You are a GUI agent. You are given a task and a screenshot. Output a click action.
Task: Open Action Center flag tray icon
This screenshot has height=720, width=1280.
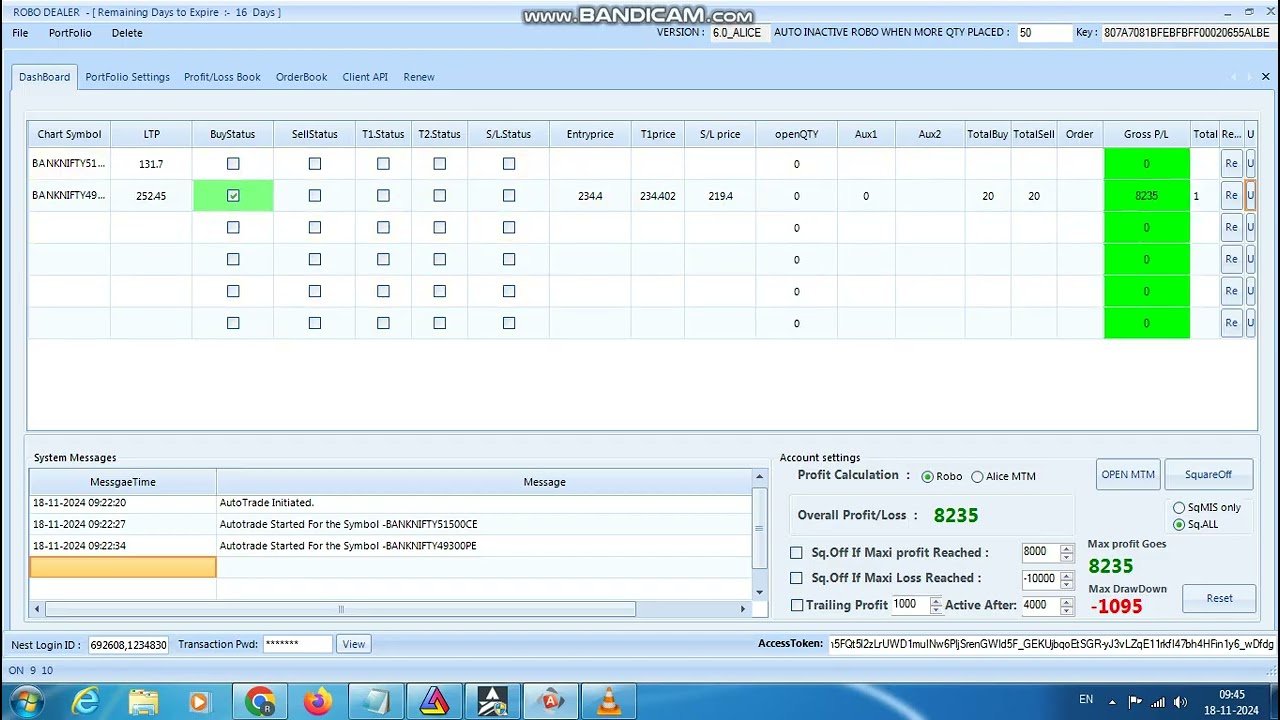point(1135,701)
